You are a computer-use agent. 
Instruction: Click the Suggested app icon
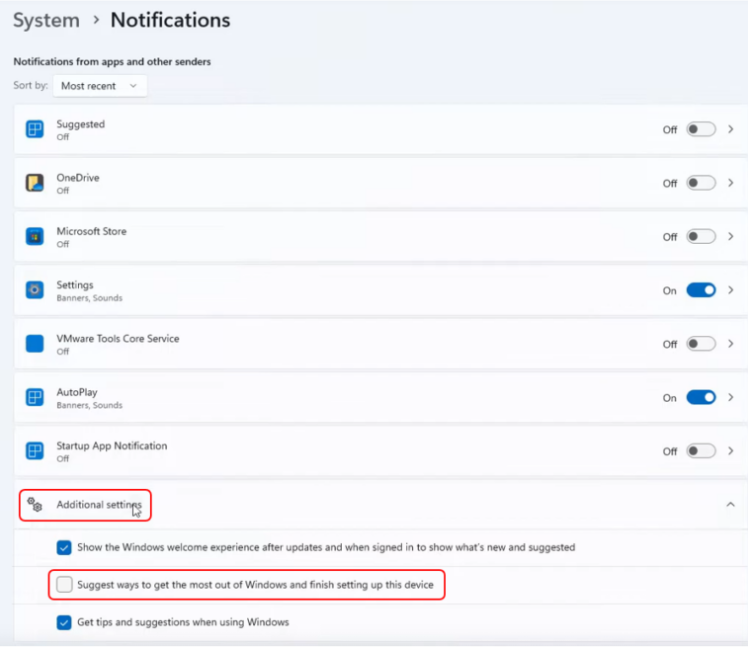point(34,129)
